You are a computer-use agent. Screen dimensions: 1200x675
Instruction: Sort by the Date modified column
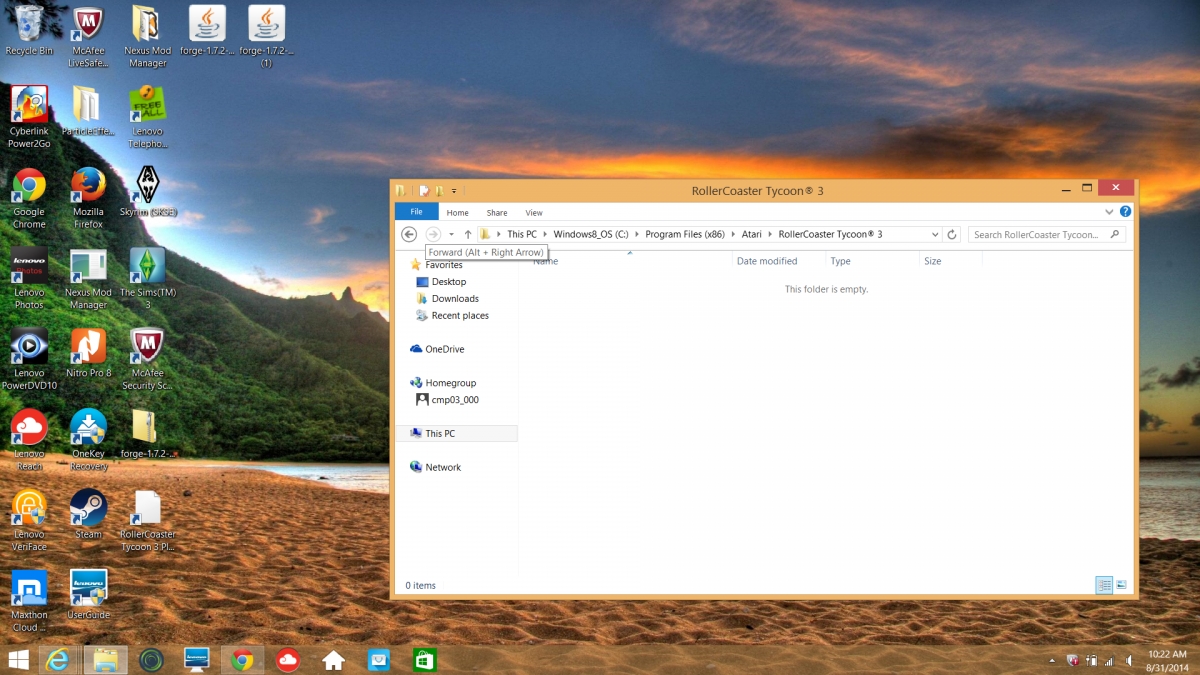tap(767, 261)
